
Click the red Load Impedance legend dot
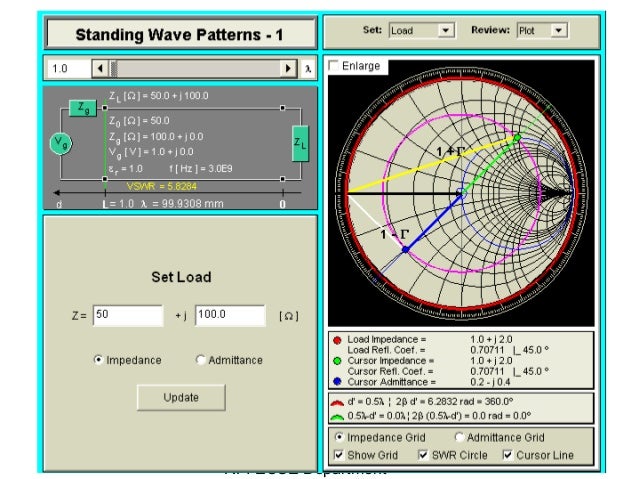click(x=337, y=340)
